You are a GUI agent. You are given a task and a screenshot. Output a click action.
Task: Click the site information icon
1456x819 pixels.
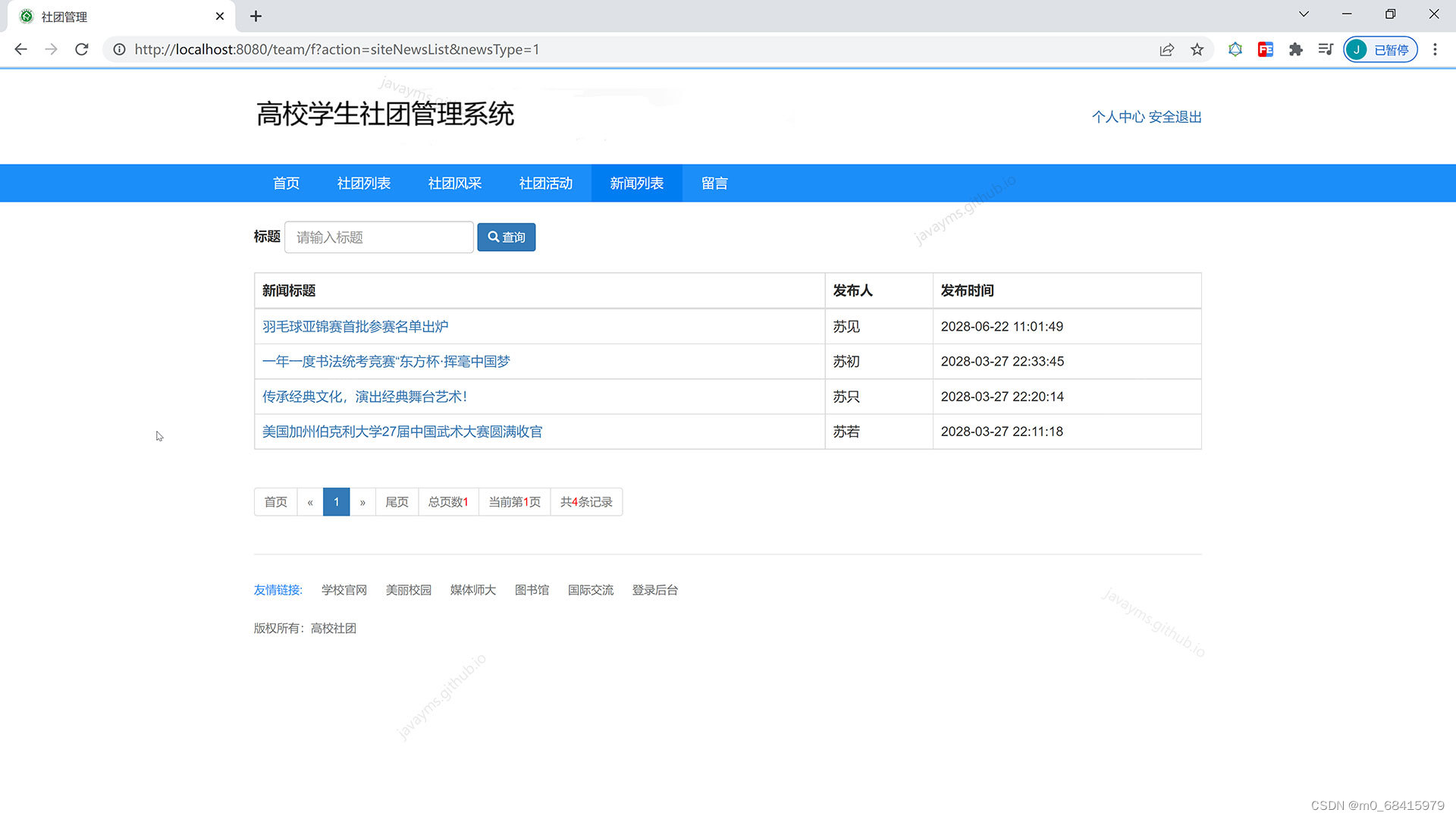click(119, 49)
